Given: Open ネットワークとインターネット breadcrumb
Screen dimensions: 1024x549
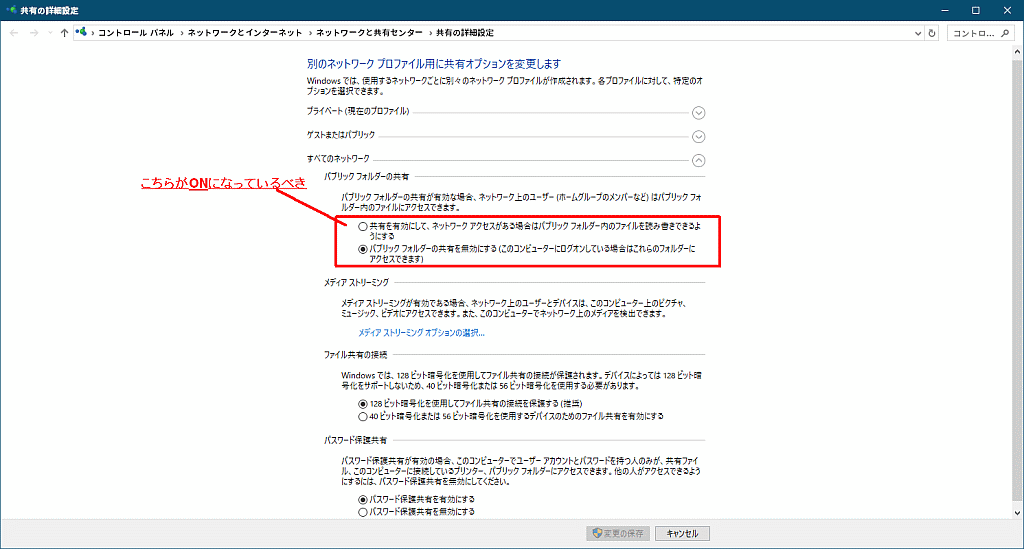Looking at the screenshot, I should (245, 33).
